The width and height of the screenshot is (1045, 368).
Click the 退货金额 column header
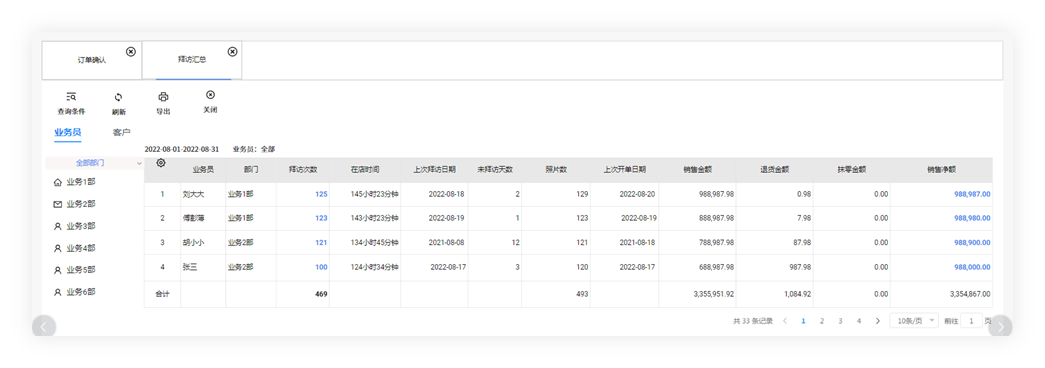pos(774,170)
